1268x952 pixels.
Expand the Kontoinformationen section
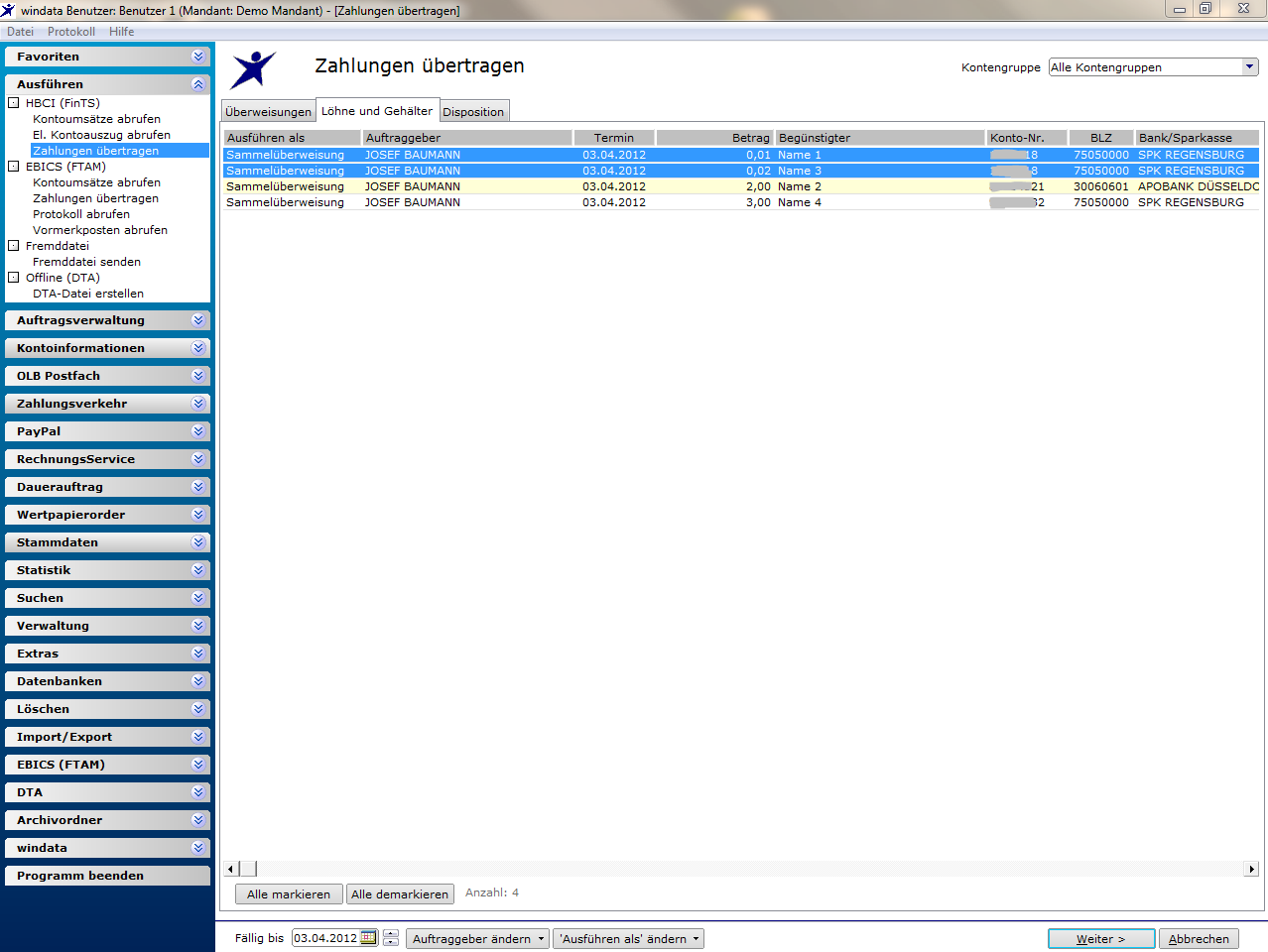(x=108, y=348)
